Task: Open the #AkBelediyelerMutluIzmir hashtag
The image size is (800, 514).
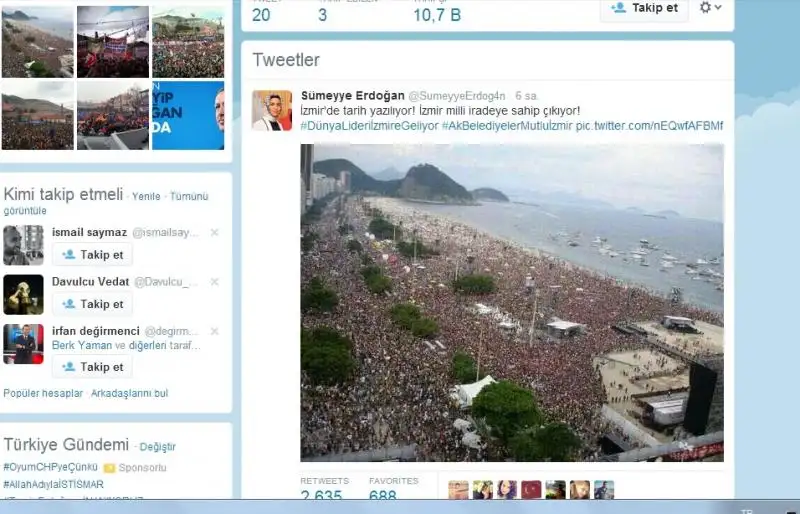Action: pyautogui.click(x=507, y=126)
